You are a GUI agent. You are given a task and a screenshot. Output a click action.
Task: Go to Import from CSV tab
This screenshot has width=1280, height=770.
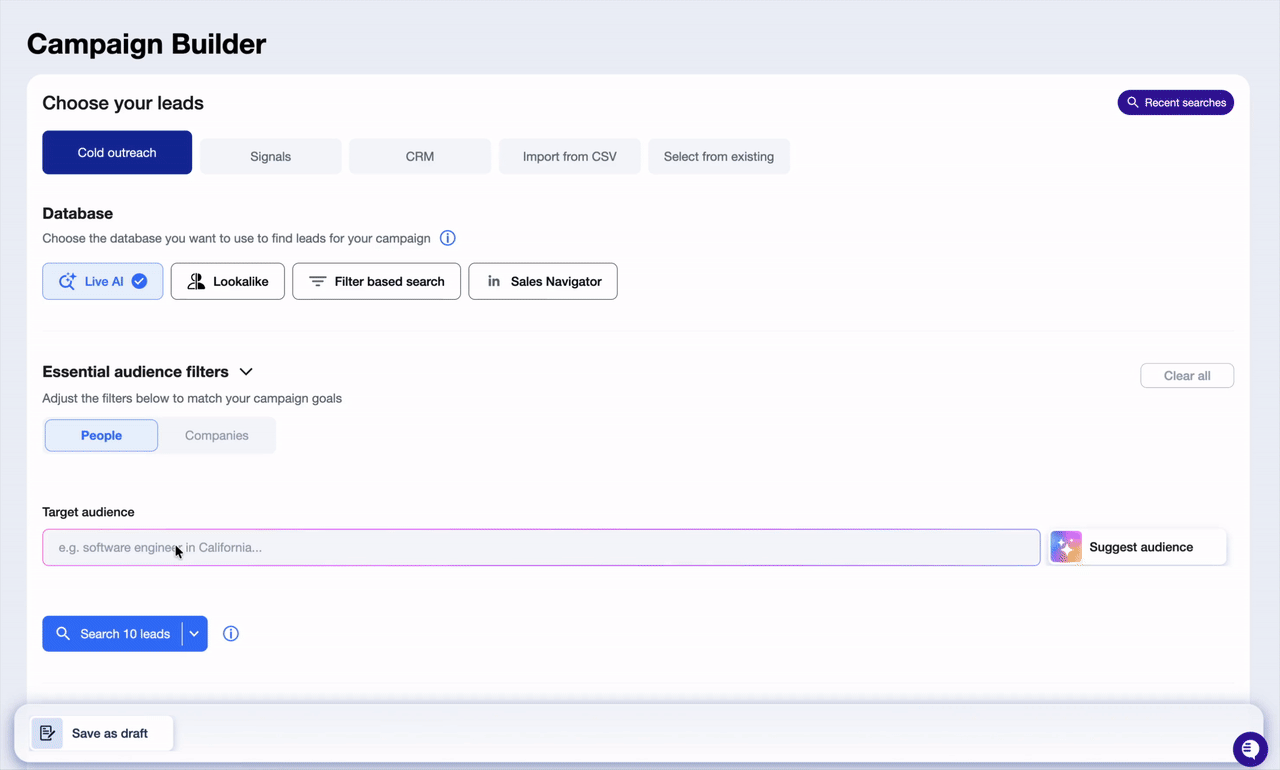coord(570,157)
